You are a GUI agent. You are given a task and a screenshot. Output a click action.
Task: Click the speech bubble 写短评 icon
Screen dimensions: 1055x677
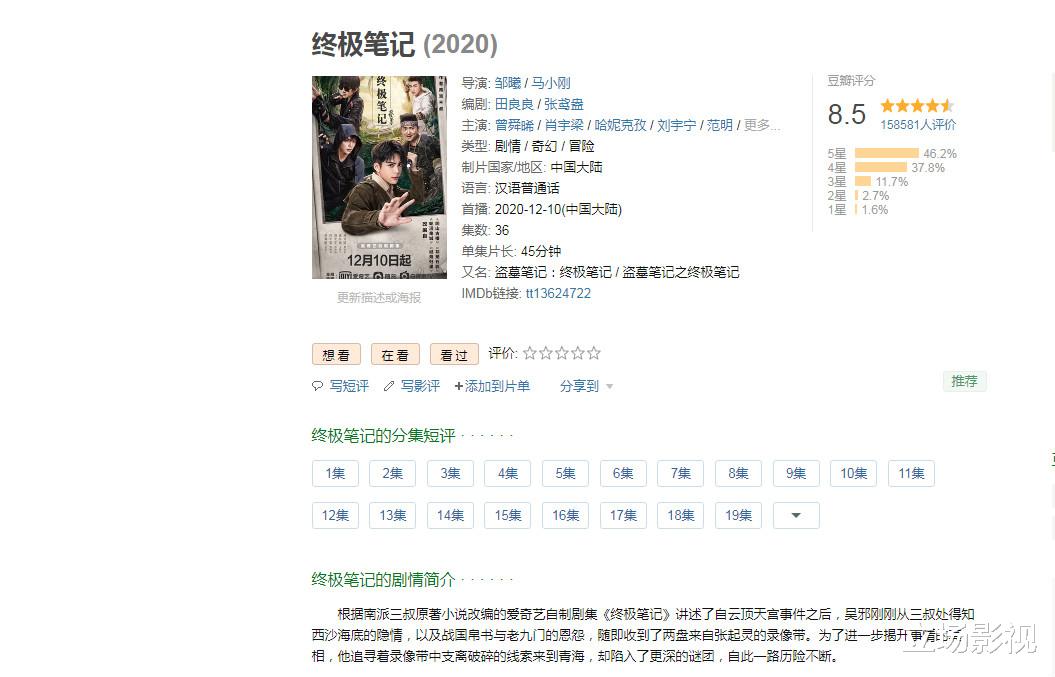point(318,386)
